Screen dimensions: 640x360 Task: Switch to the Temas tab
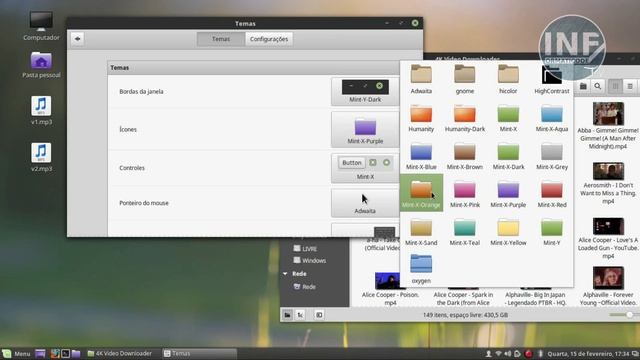pyautogui.click(x=221, y=39)
